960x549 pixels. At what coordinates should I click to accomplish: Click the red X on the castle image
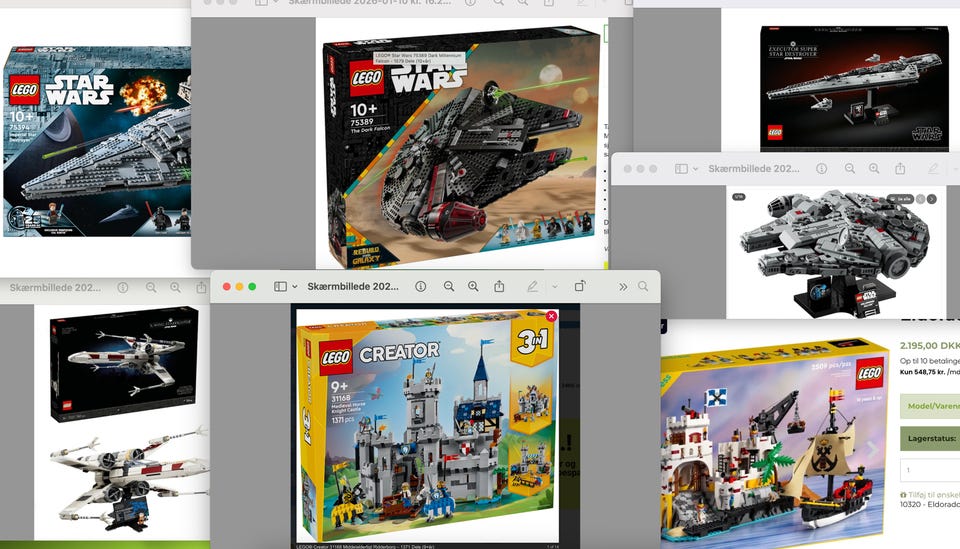point(551,316)
